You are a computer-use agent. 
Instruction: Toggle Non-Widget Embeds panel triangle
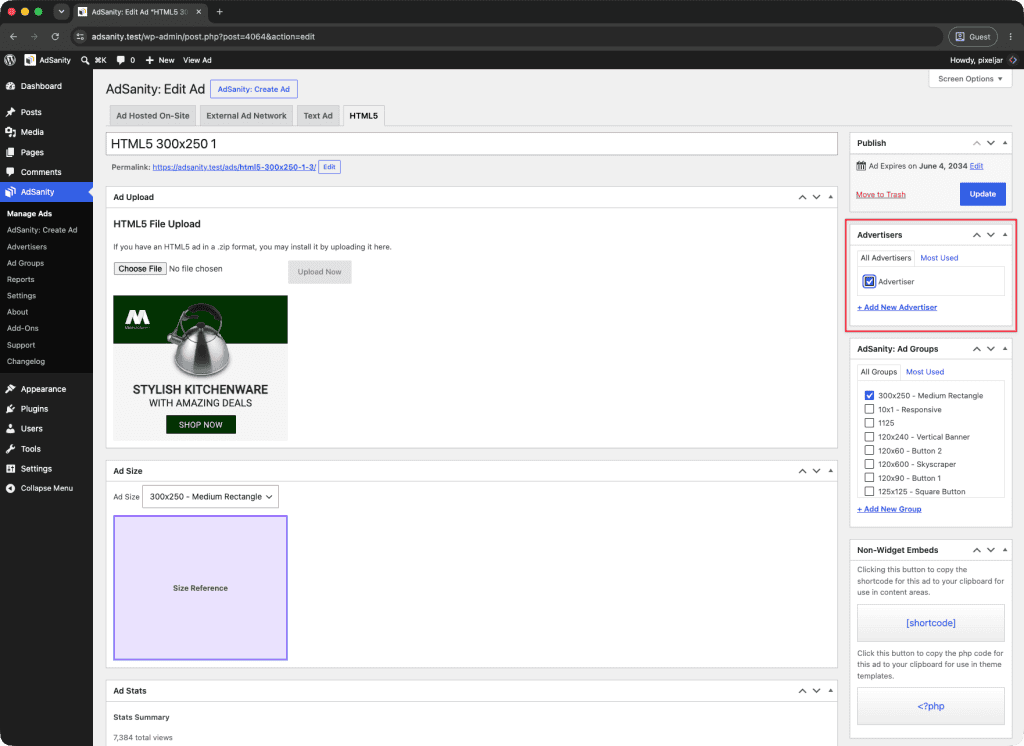pos(1005,550)
